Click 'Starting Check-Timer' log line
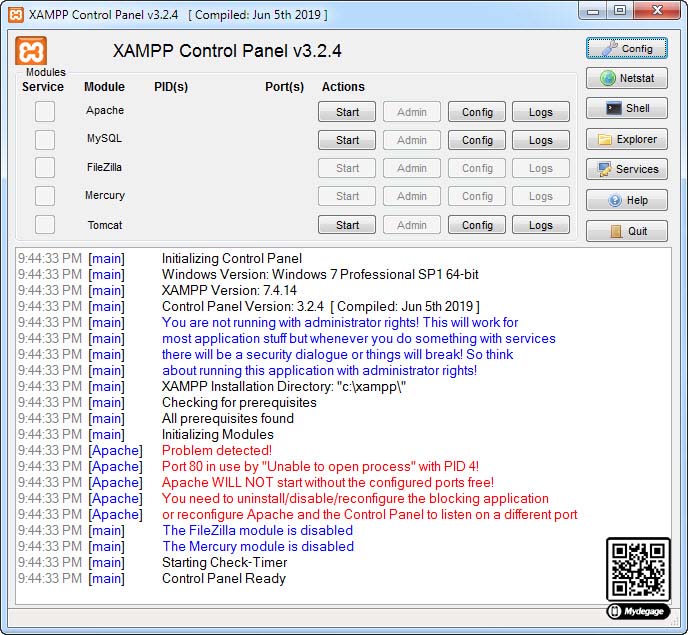This screenshot has height=635, width=688. (225, 562)
